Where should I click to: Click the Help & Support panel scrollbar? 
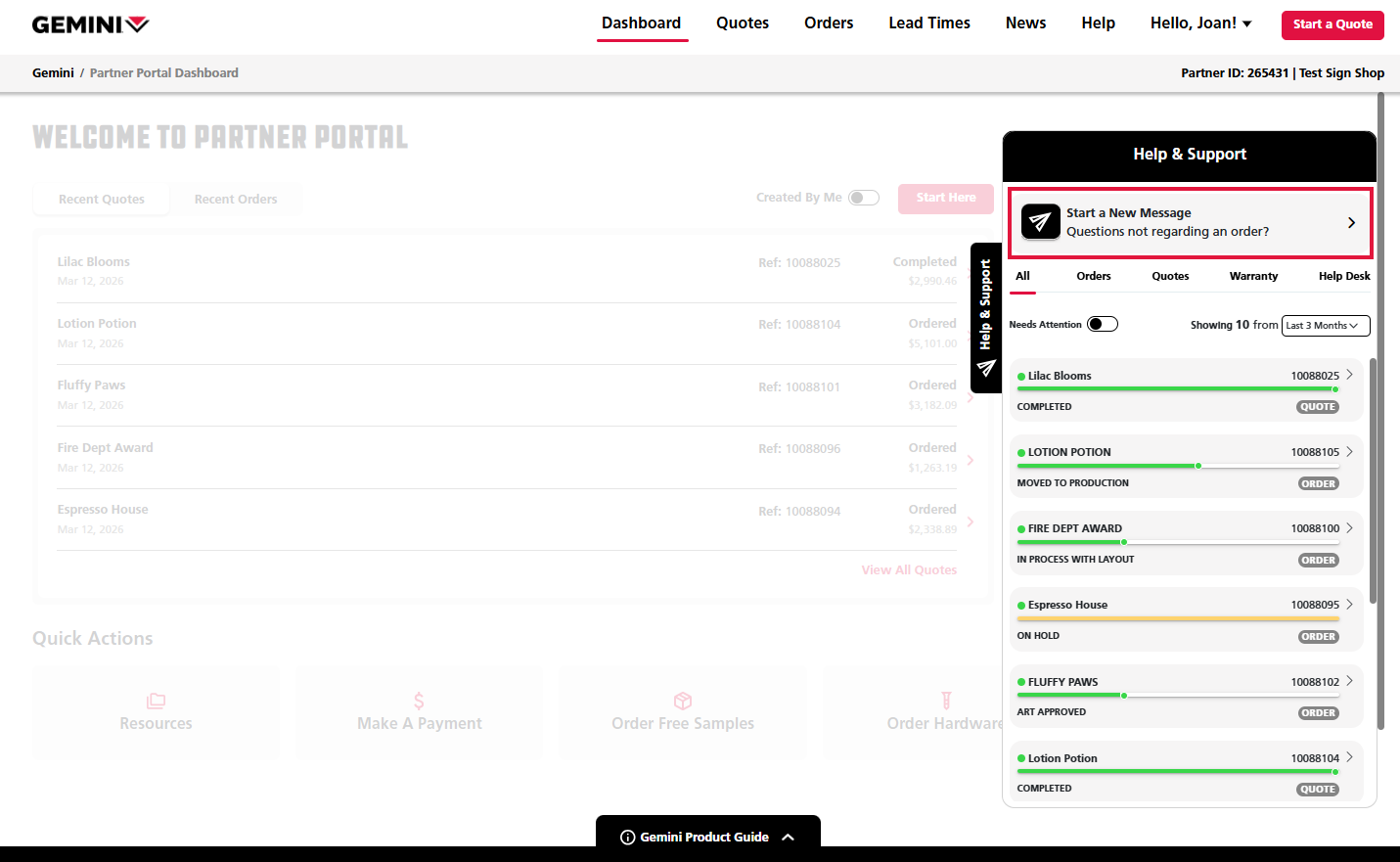tap(1373, 479)
